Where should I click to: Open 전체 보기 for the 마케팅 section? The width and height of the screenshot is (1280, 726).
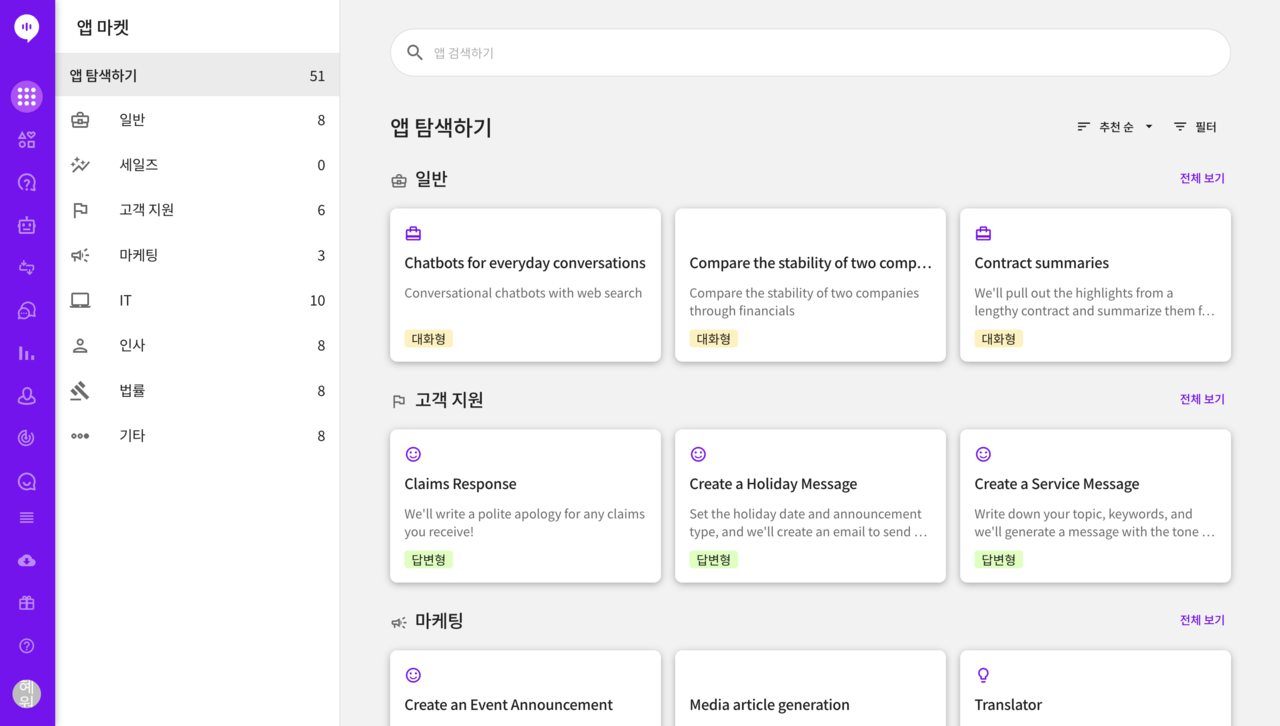1201,620
